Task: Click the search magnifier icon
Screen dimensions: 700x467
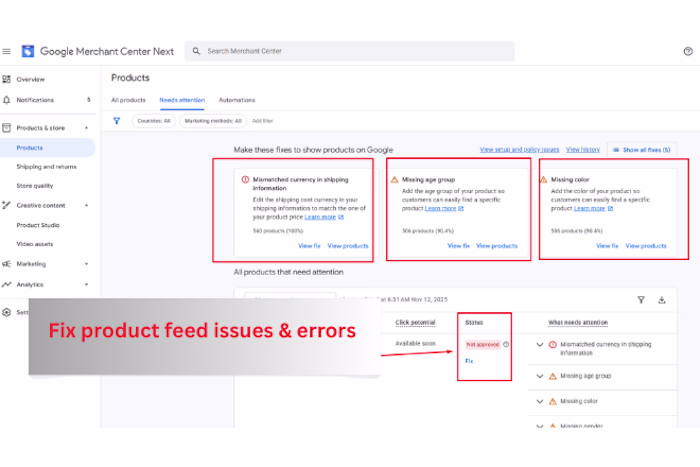Action: [x=196, y=51]
